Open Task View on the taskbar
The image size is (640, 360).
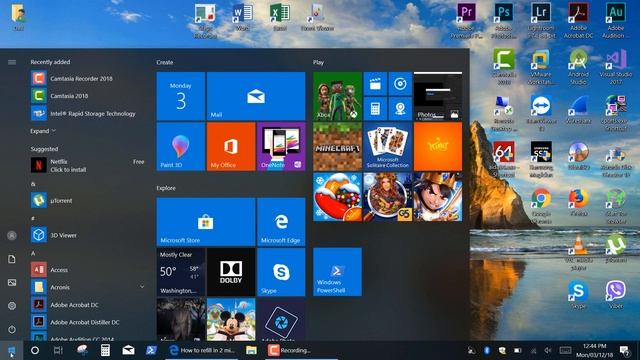58,350
